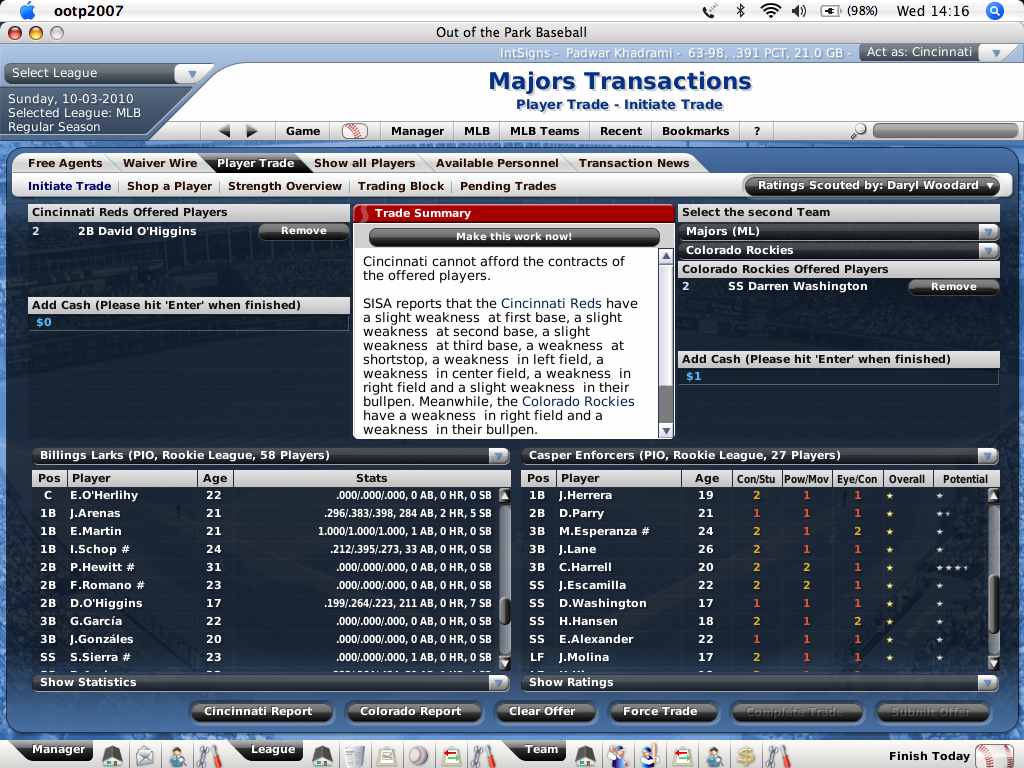
Task: Switch to the Free Agents tab
Action: coord(65,163)
